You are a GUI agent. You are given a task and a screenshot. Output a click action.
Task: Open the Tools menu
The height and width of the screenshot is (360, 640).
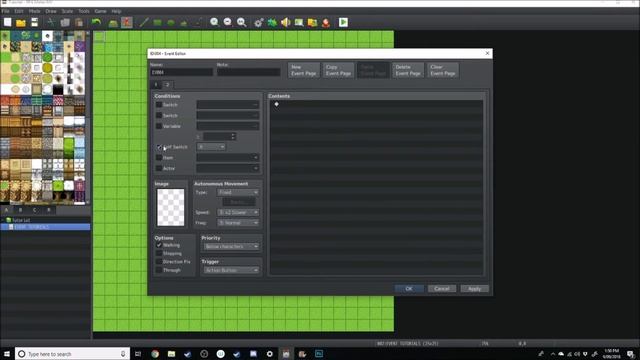(x=84, y=11)
